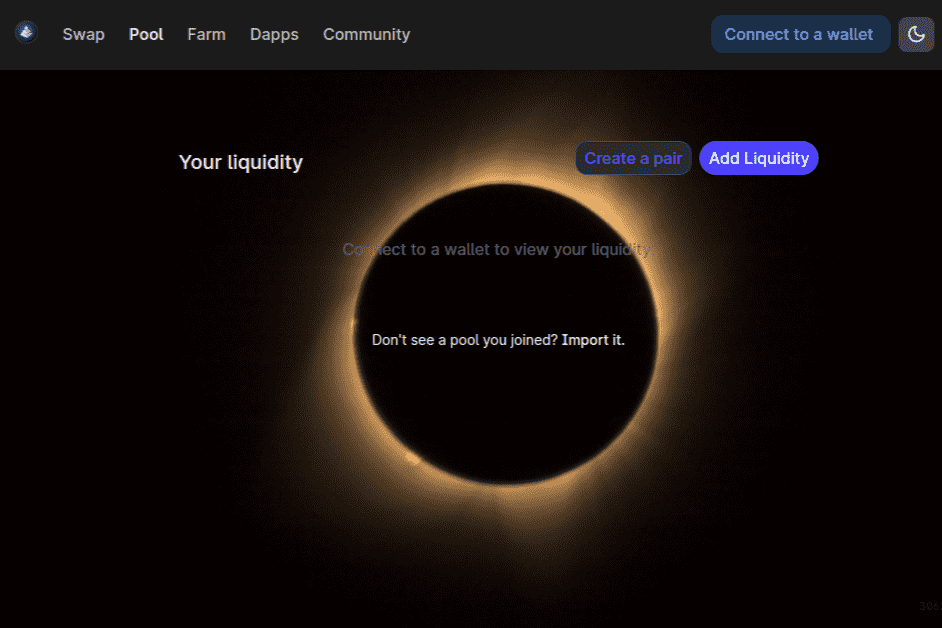Follow the Swap navigation link
The width and height of the screenshot is (942, 628).
pyautogui.click(x=83, y=34)
